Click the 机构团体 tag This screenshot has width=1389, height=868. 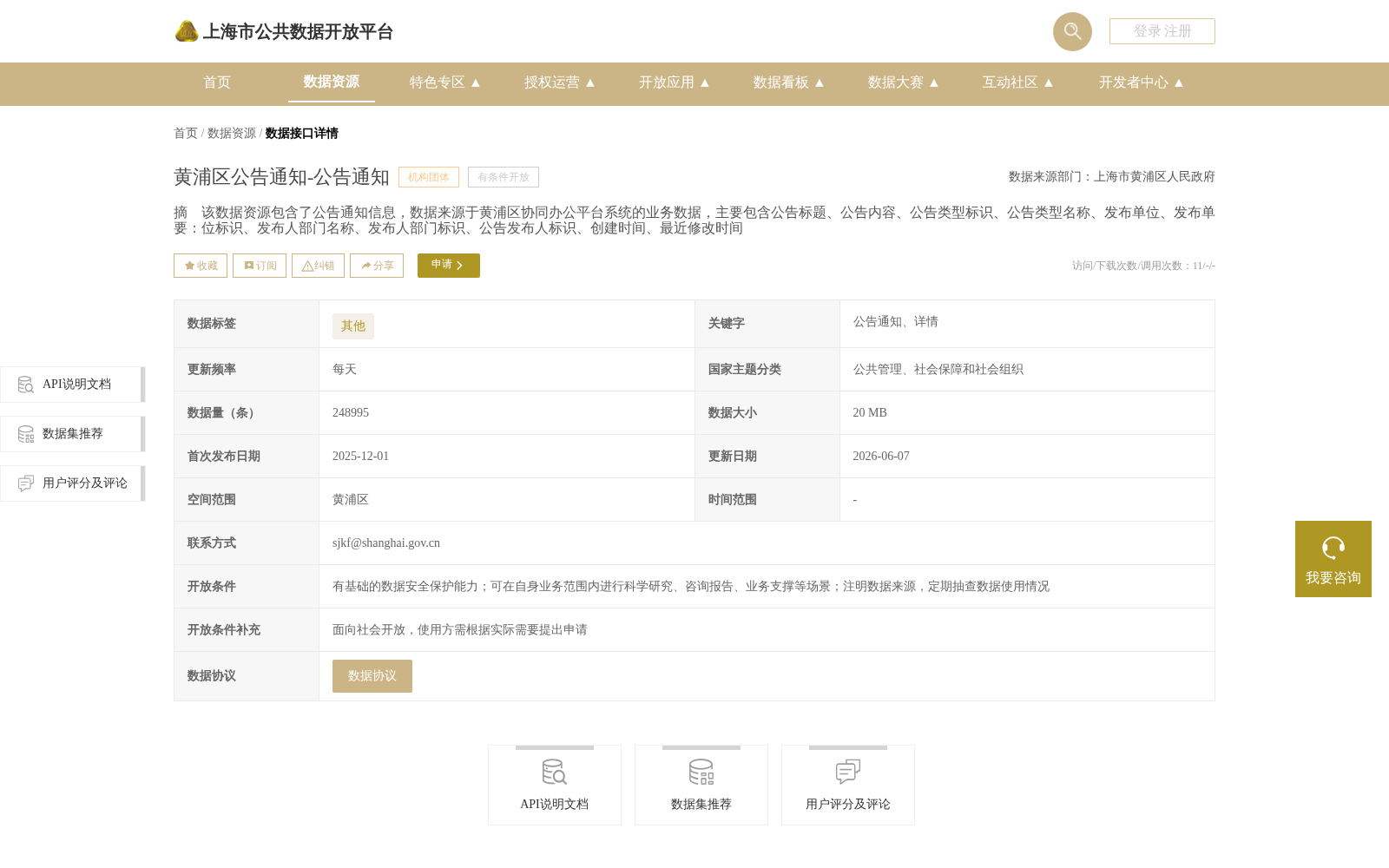point(429,177)
